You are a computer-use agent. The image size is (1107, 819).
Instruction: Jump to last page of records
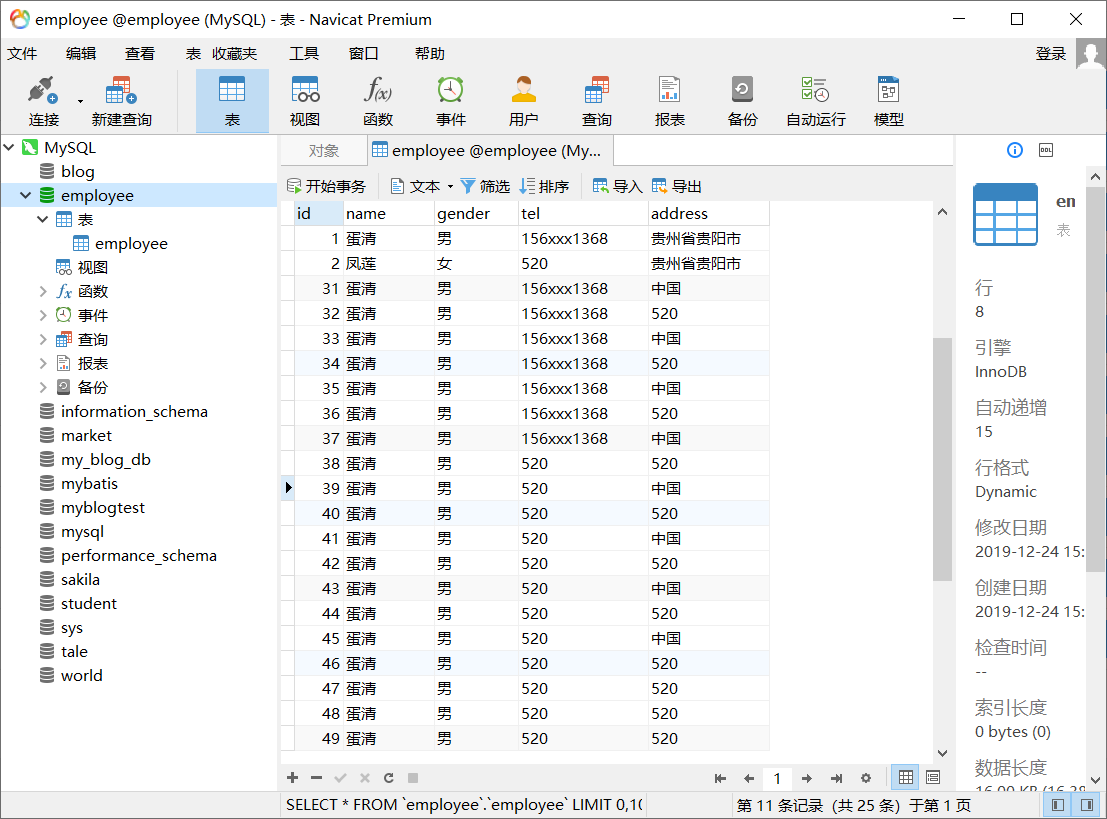tap(837, 778)
